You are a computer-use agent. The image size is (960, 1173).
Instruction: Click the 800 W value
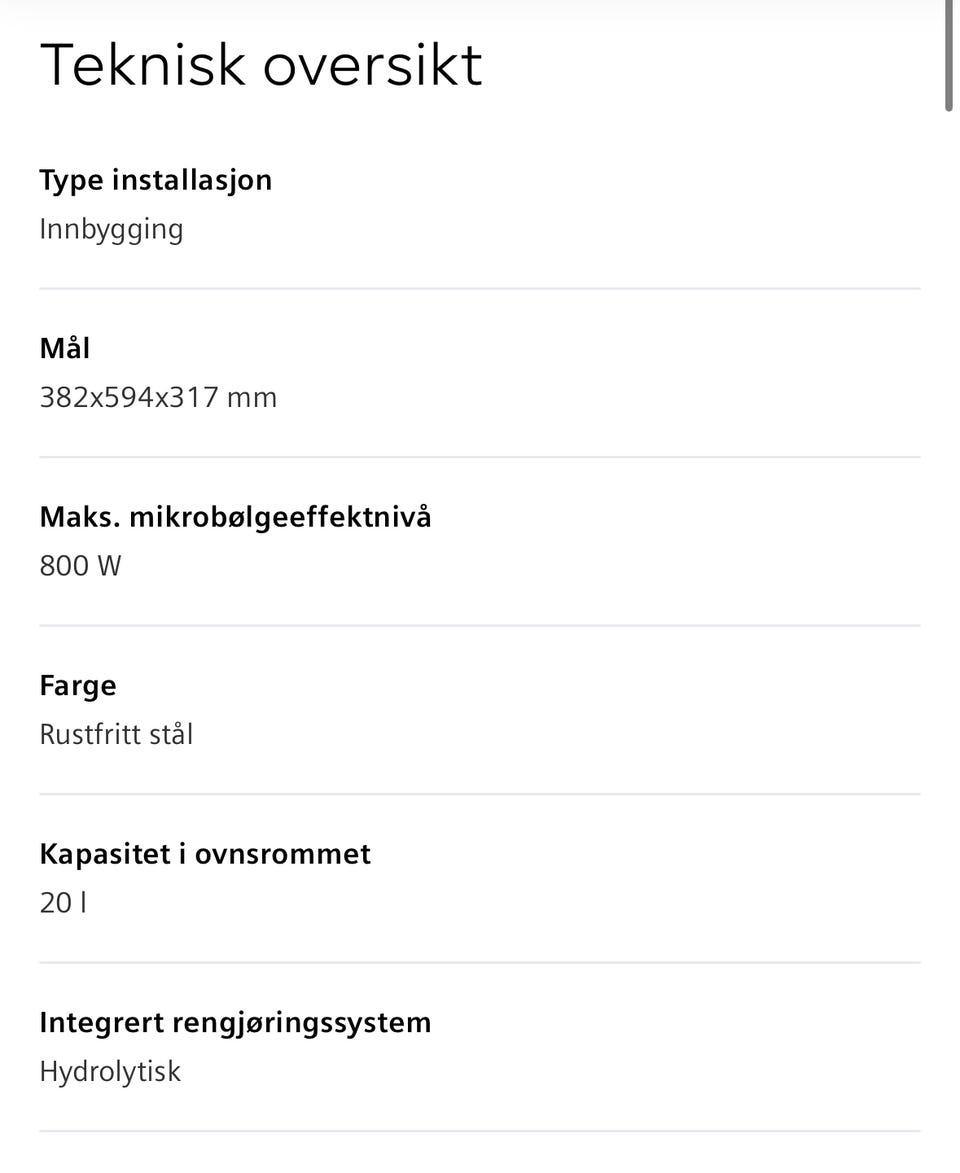click(80, 566)
